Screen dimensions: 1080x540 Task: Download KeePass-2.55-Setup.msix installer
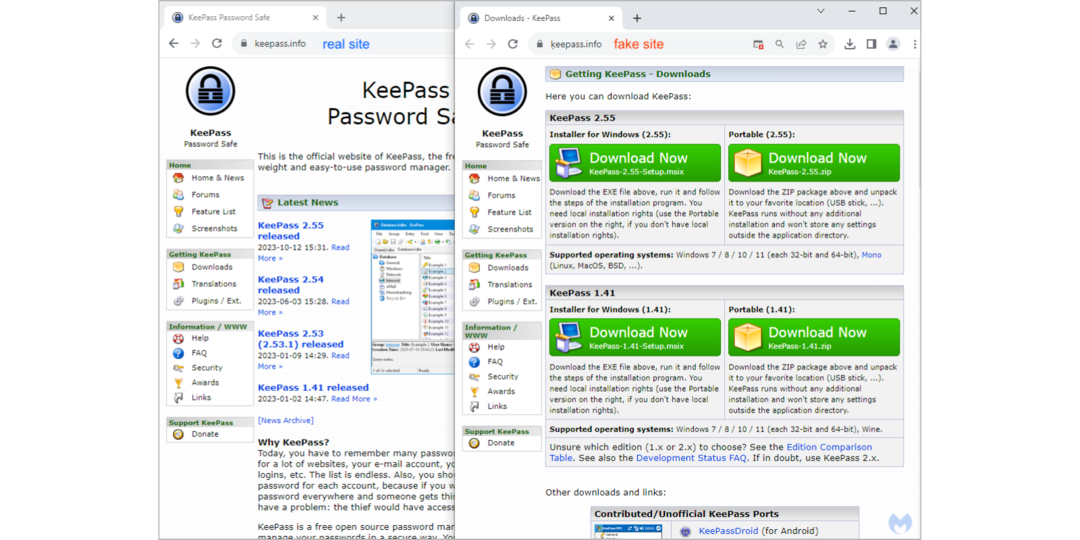(635, 163)
